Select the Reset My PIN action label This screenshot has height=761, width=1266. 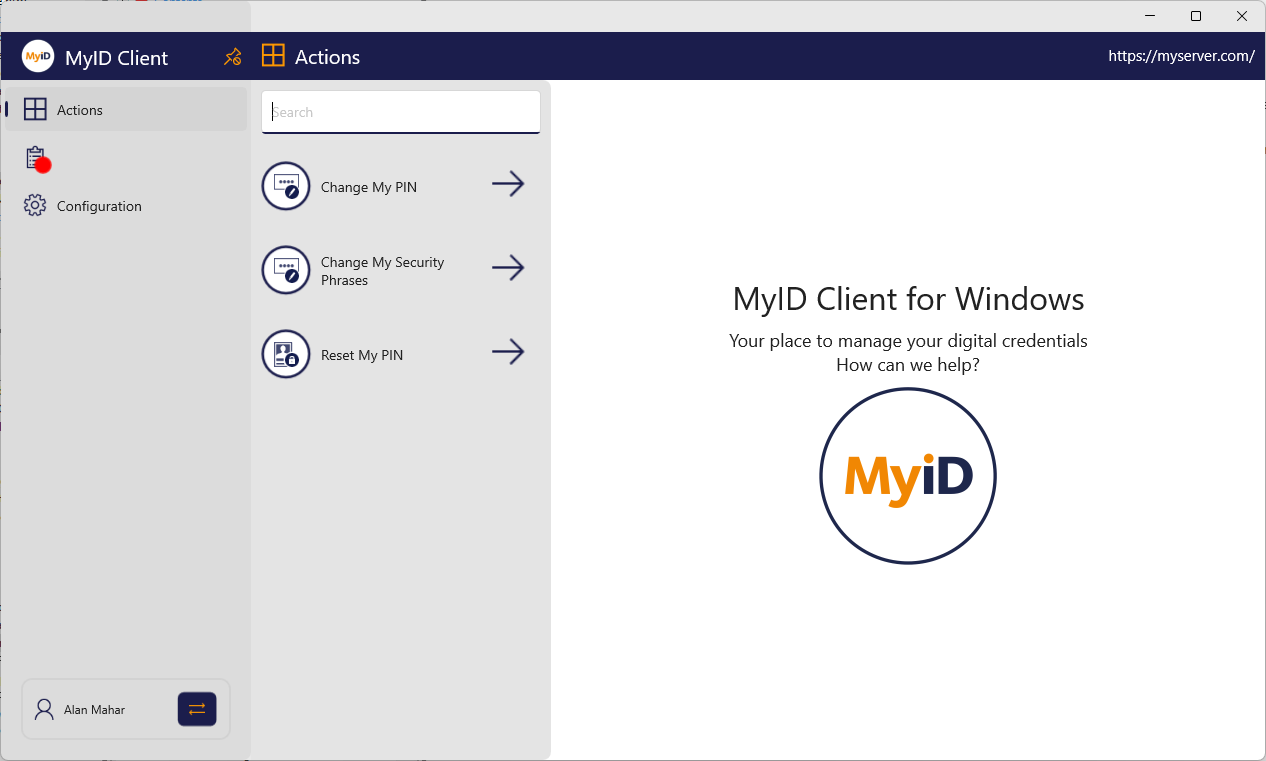362,355
